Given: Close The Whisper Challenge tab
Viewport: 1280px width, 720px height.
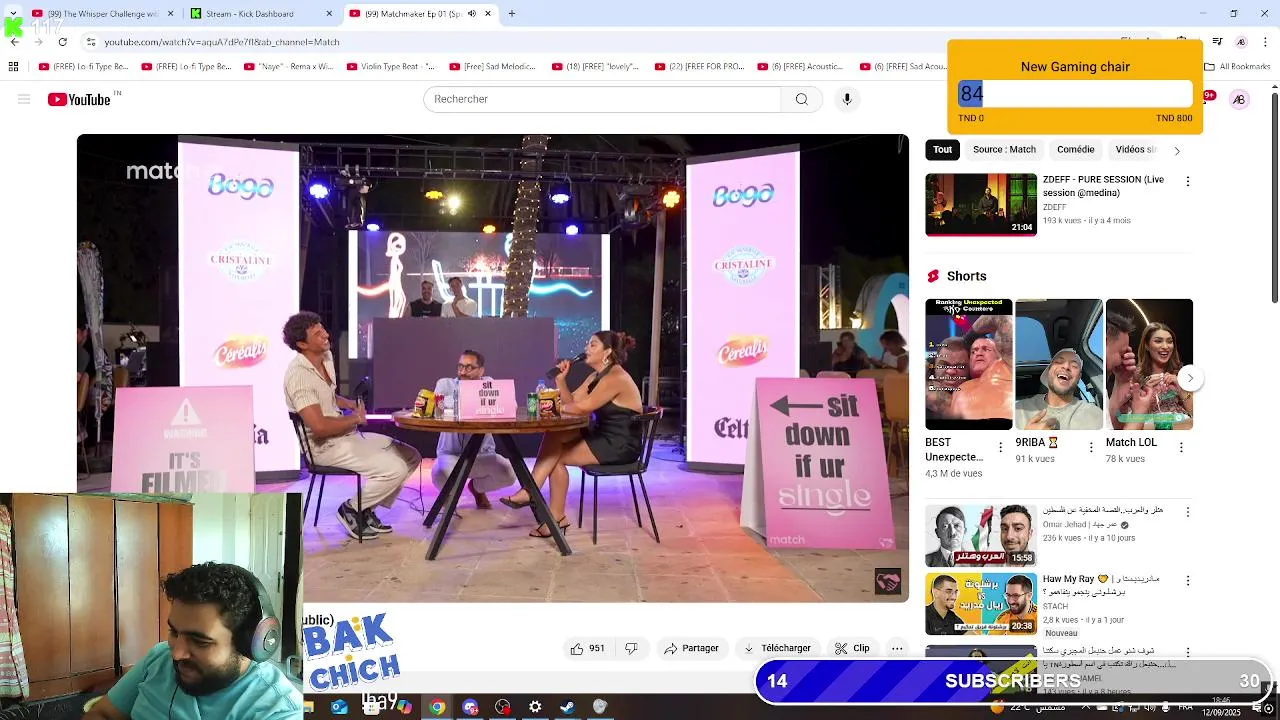Looking at the screenshot, I should (x=170, y=14).
